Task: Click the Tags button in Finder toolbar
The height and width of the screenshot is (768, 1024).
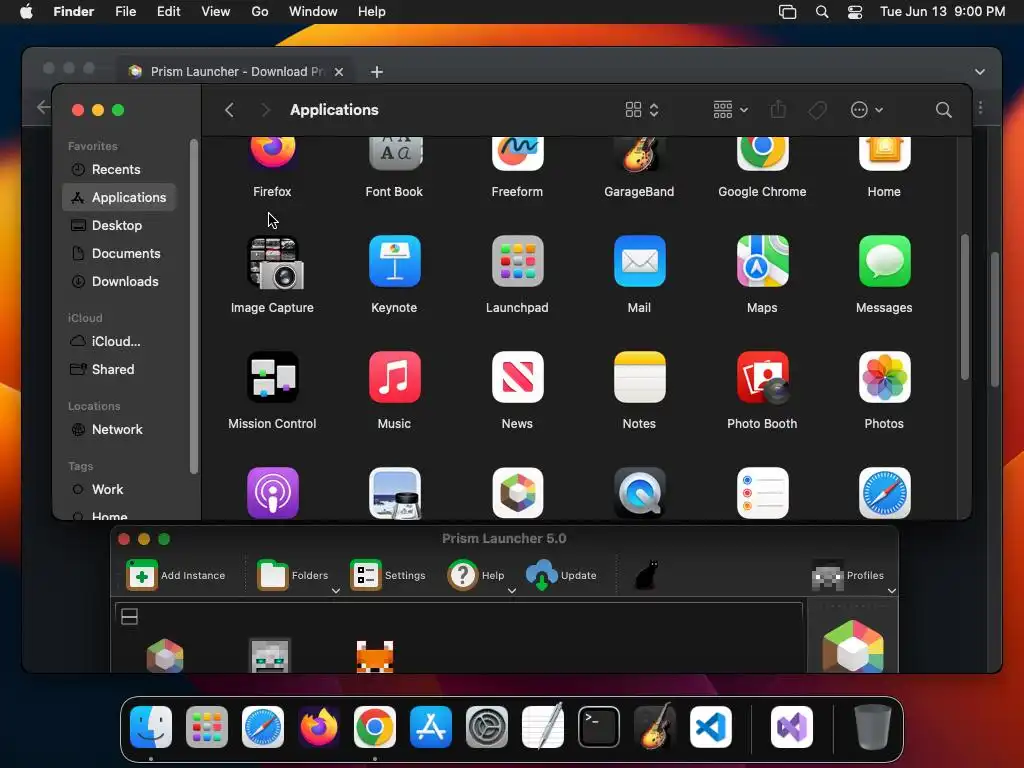Action: (817, 110)
